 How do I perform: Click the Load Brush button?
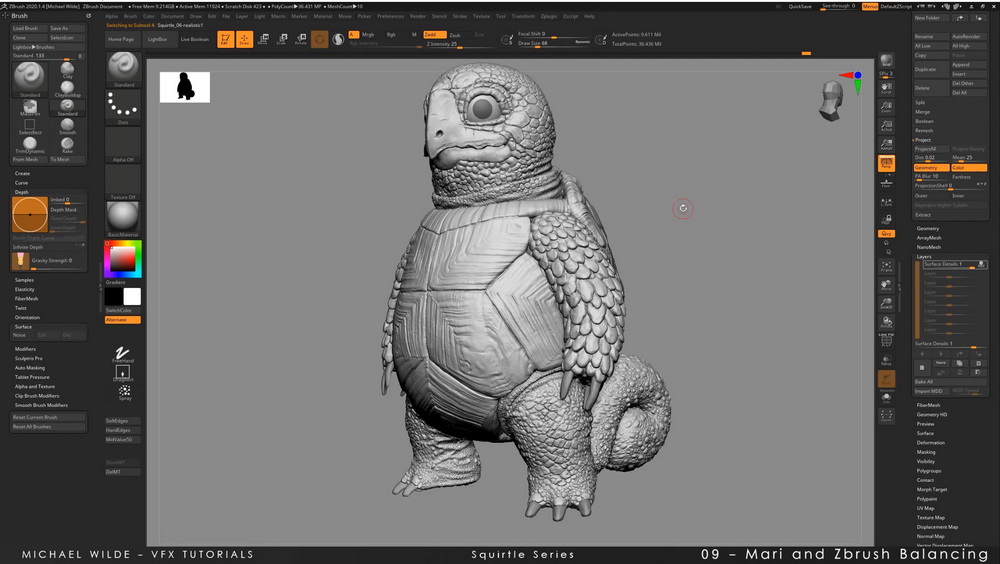(x=29, y=28)
